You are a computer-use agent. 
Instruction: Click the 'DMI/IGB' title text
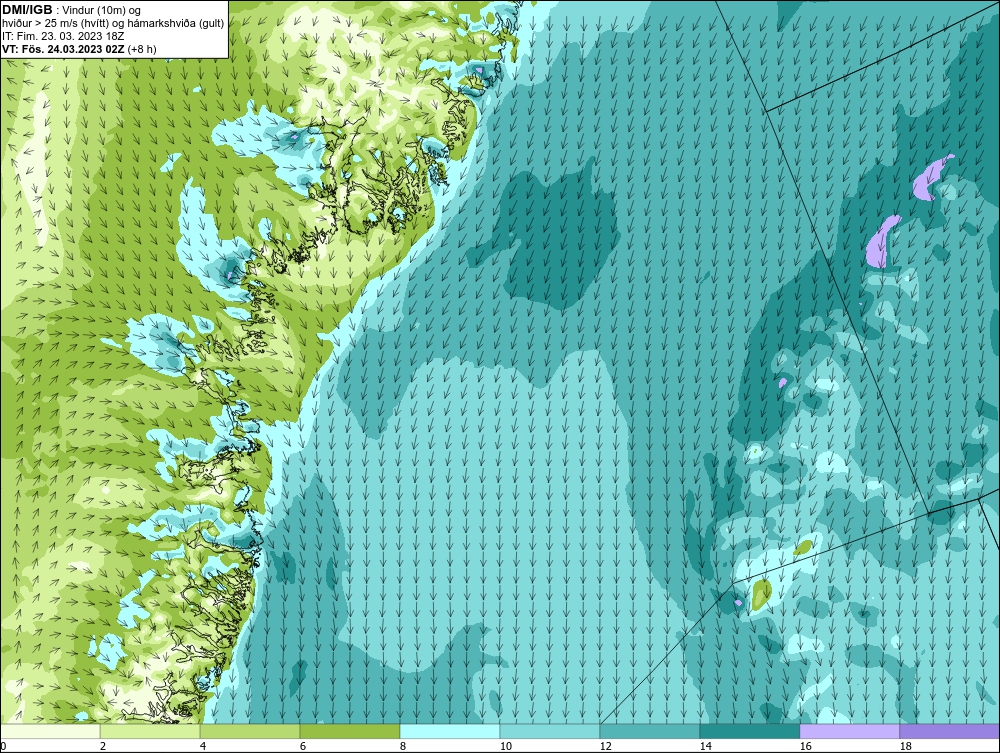pos(27,10)
